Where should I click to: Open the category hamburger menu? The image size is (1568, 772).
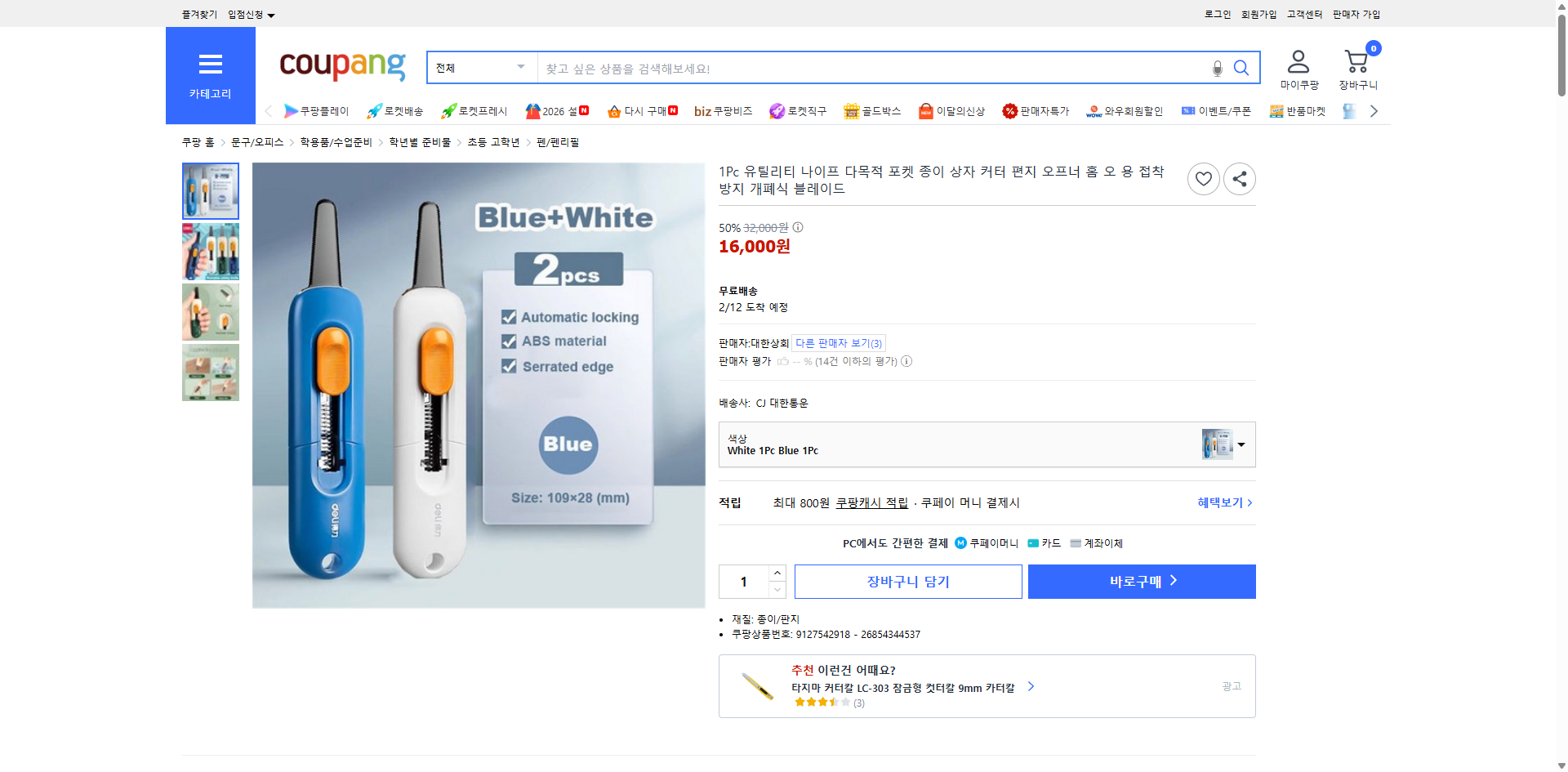point(210,65)
